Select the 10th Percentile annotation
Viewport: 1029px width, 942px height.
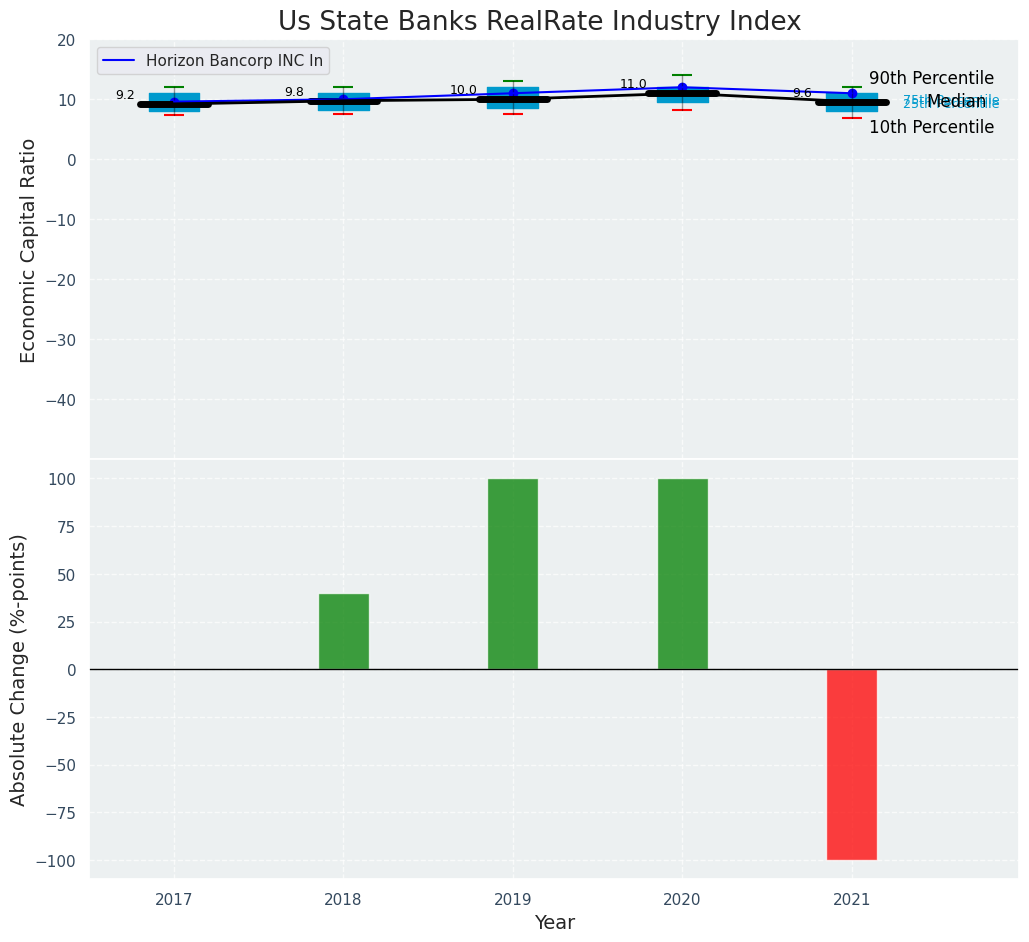931,128
